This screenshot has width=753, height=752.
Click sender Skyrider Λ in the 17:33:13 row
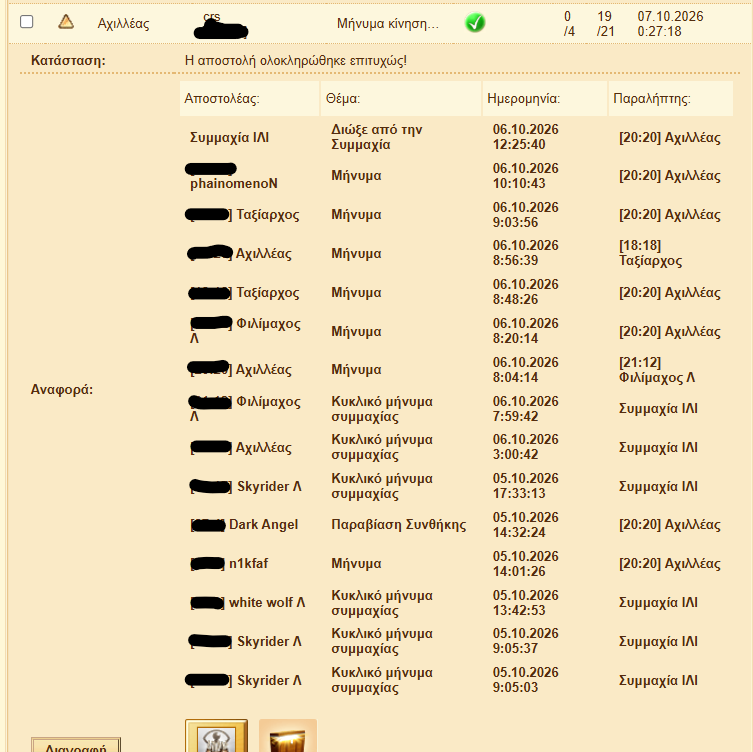pos(269,486)
